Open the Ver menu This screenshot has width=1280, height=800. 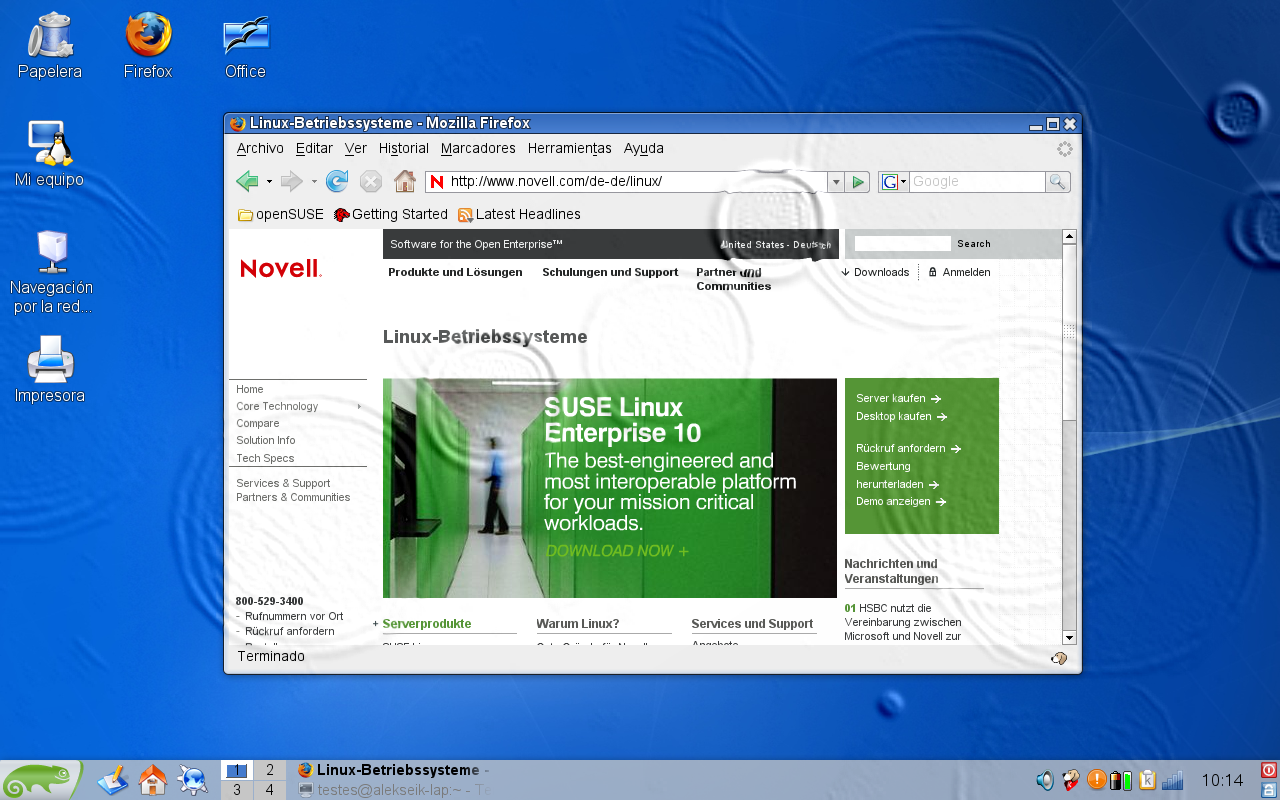click(356, 148)
